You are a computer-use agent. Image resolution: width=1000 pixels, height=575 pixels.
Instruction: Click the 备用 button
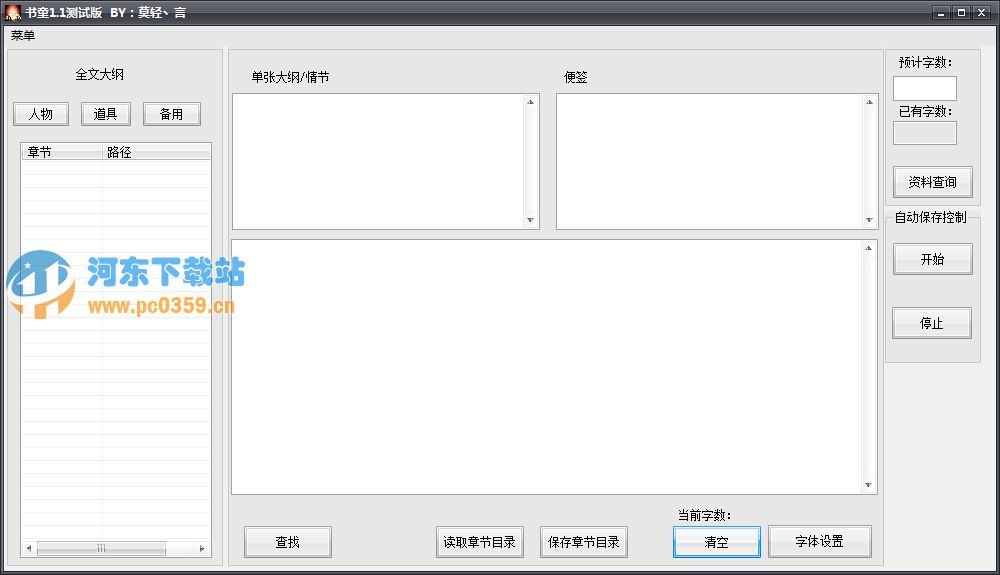(172, 114)
